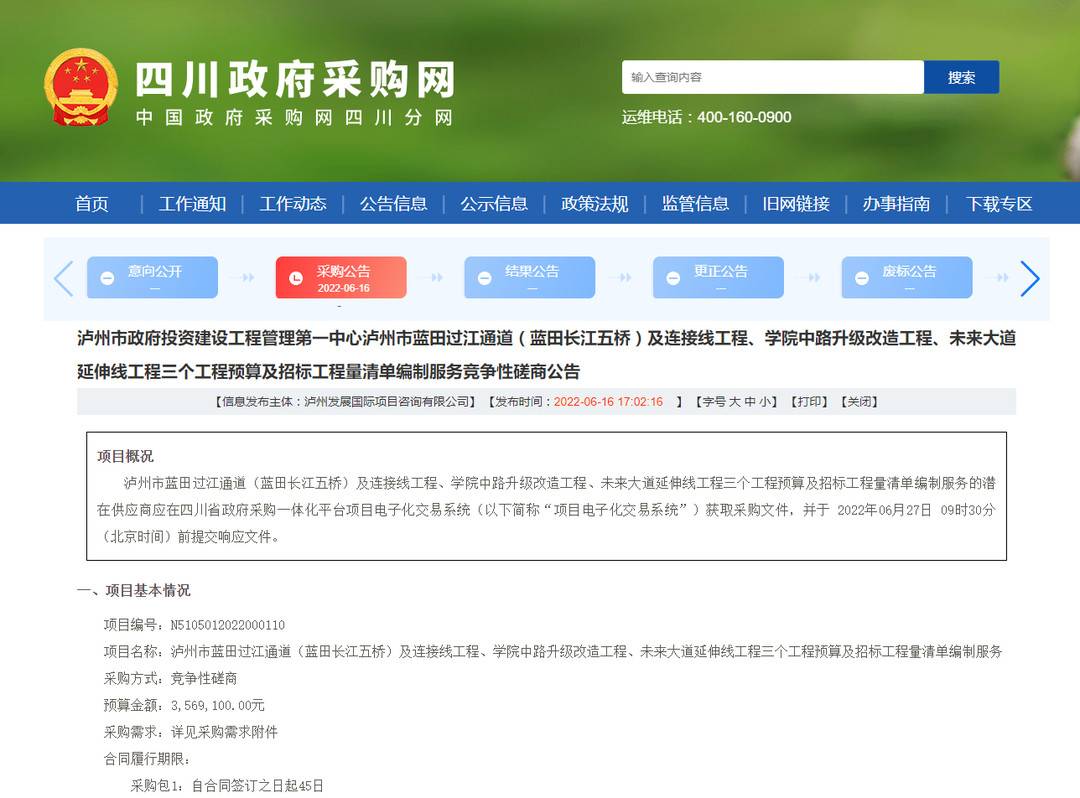Click minus icon on 结果公告 step
Viewport: 1080px width, 798px height.
tap(485, 279)
